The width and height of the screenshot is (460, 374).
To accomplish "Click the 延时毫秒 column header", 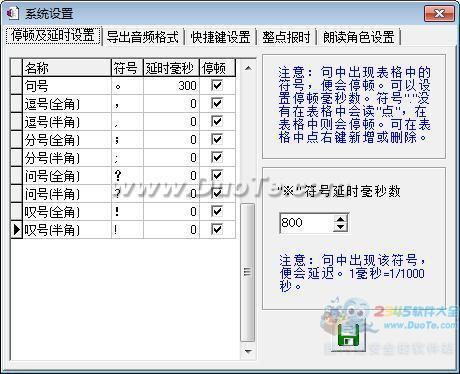I will click(x=171, y=68).
